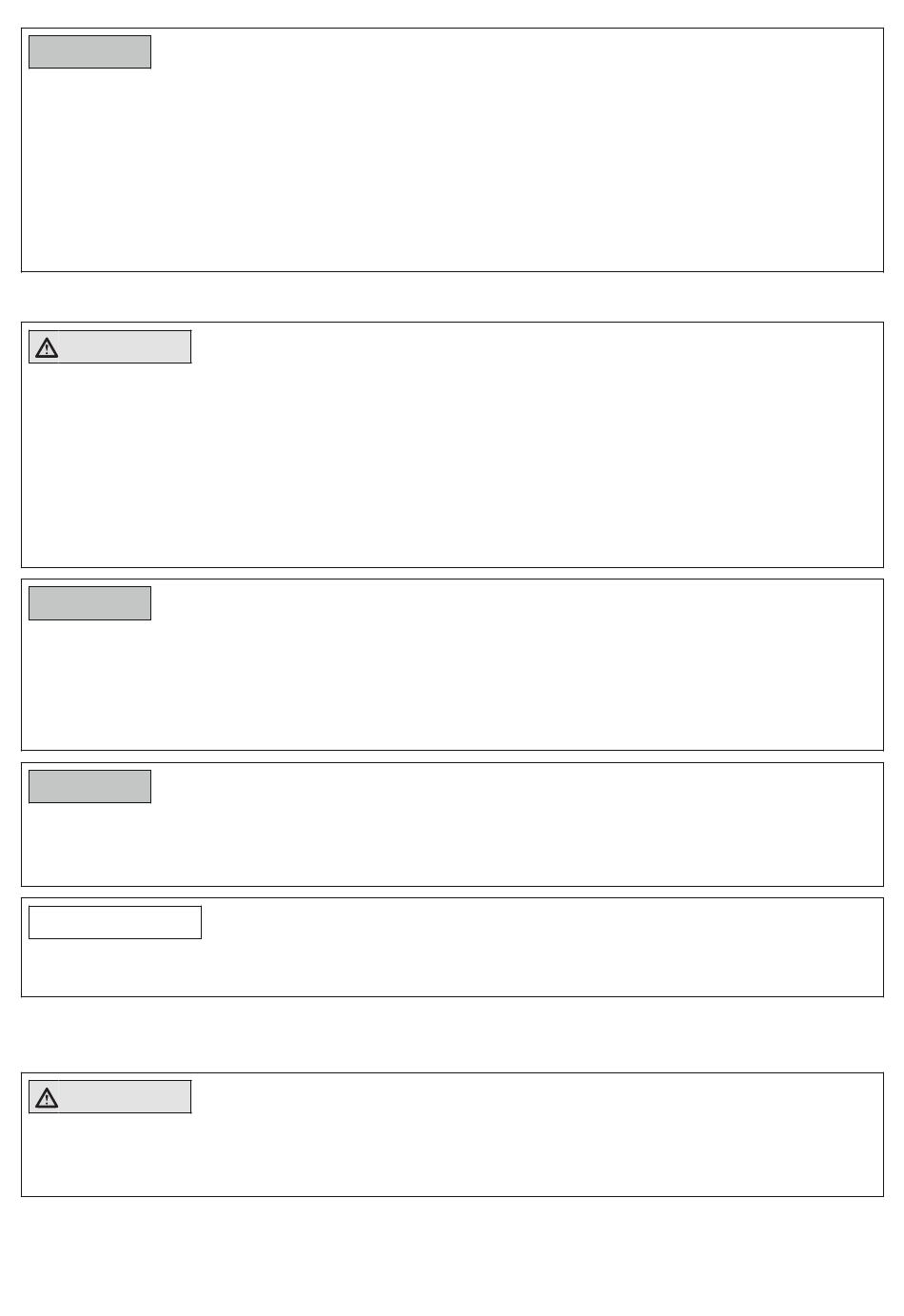Click the warning triangle in the bottom caution box
Screen dimensions: 904x1316
pos(47,1098)
